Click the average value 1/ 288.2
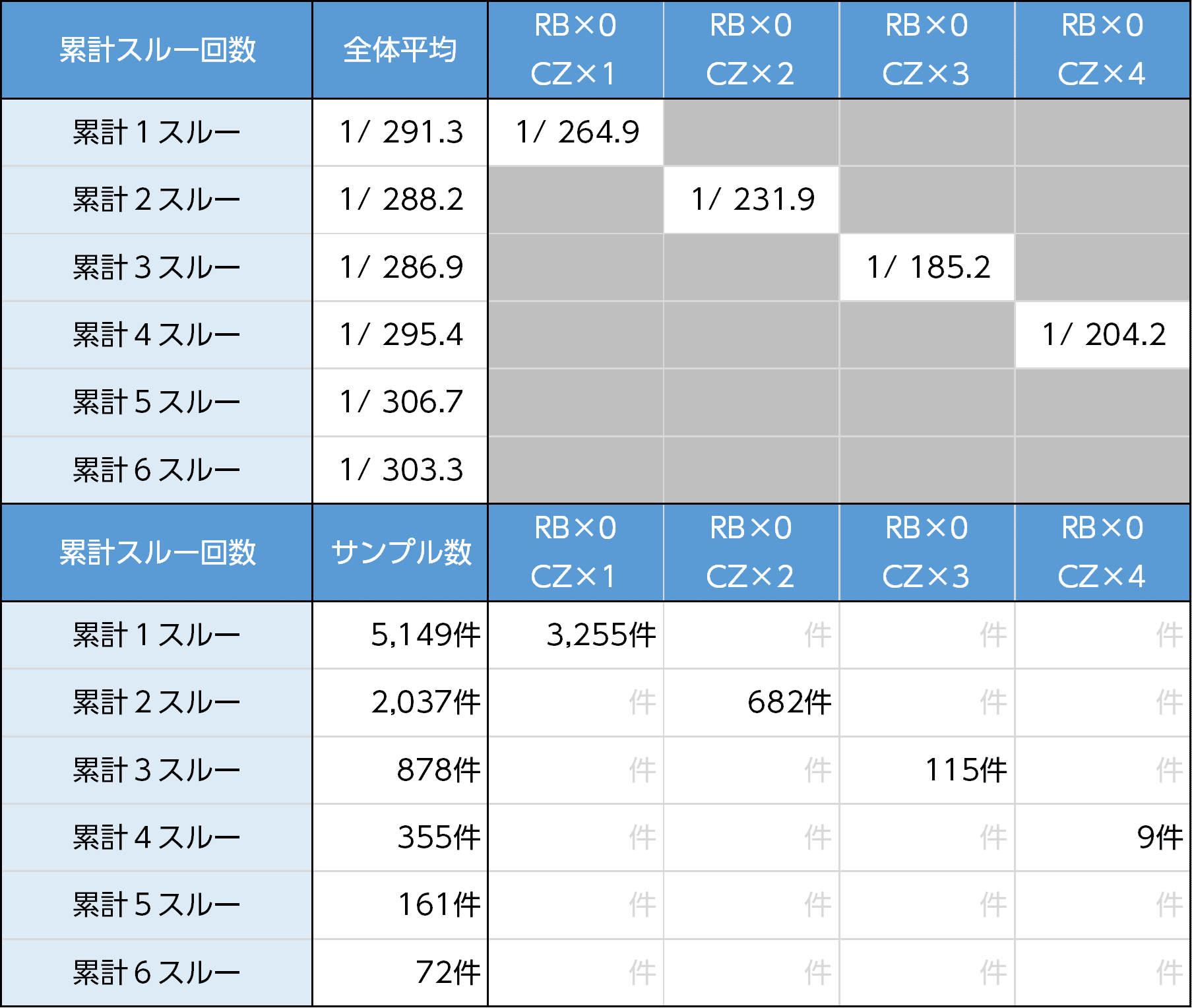The image size is (1192, 1008). [400, 199]
